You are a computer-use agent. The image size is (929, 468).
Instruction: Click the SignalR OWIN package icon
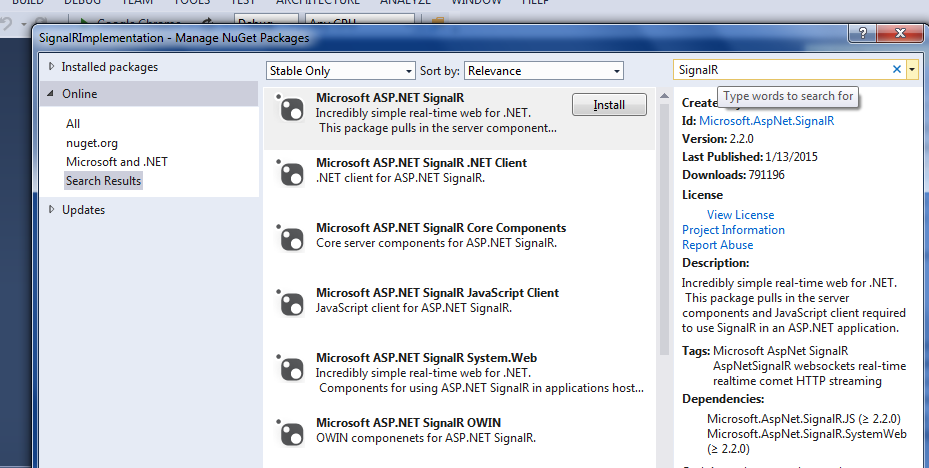(290, 434)
